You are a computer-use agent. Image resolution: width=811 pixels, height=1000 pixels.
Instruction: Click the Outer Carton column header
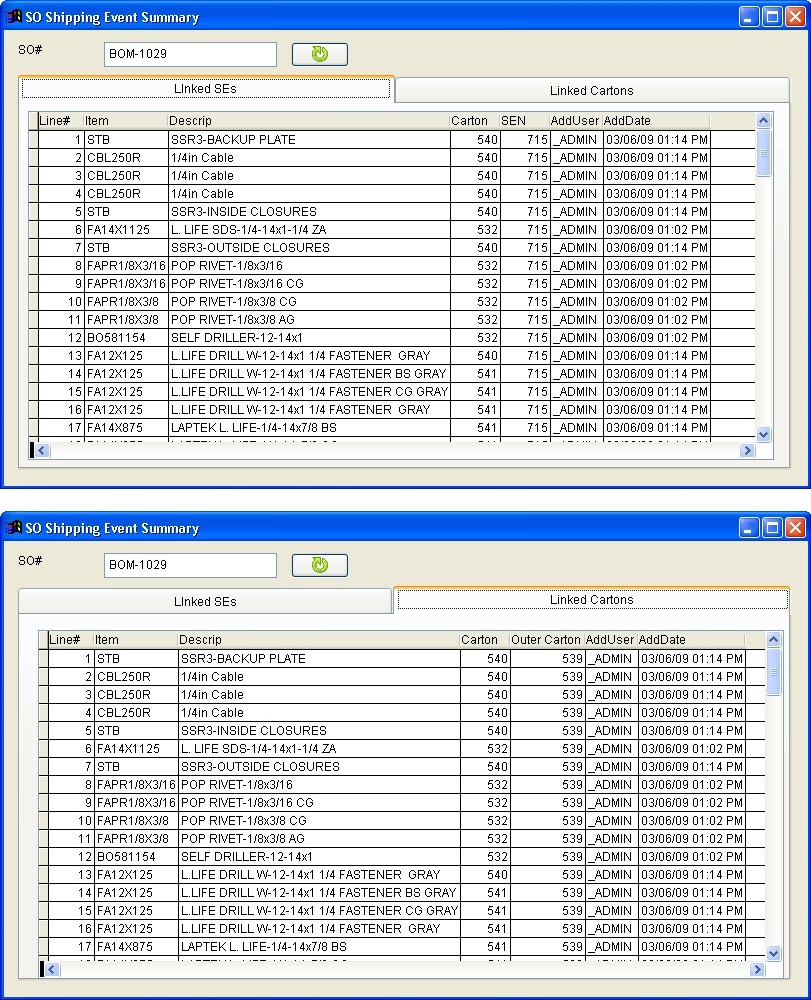pos(546,640)
